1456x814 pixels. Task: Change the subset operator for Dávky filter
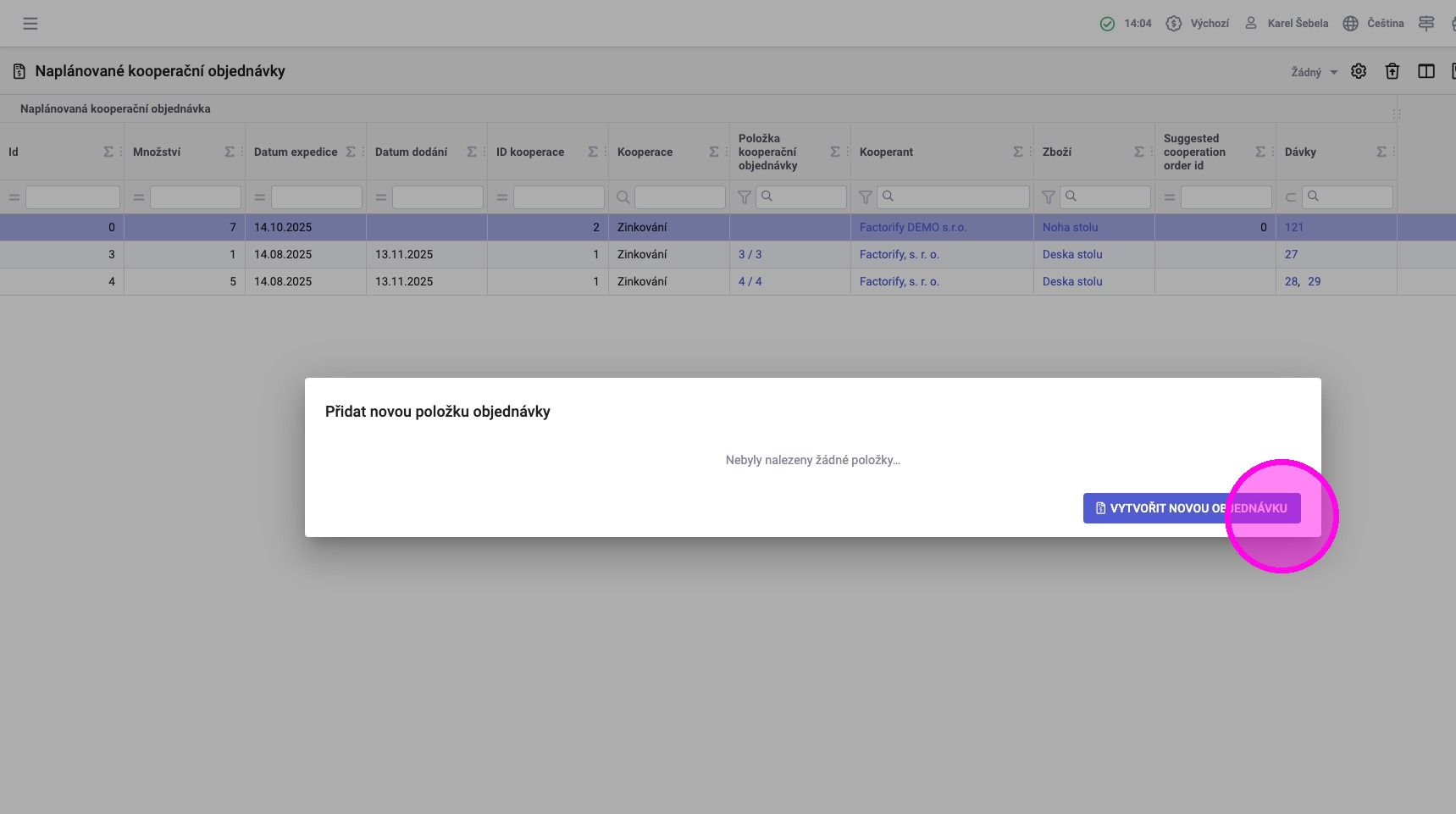pyautogui.click(x=1291, y=197)
